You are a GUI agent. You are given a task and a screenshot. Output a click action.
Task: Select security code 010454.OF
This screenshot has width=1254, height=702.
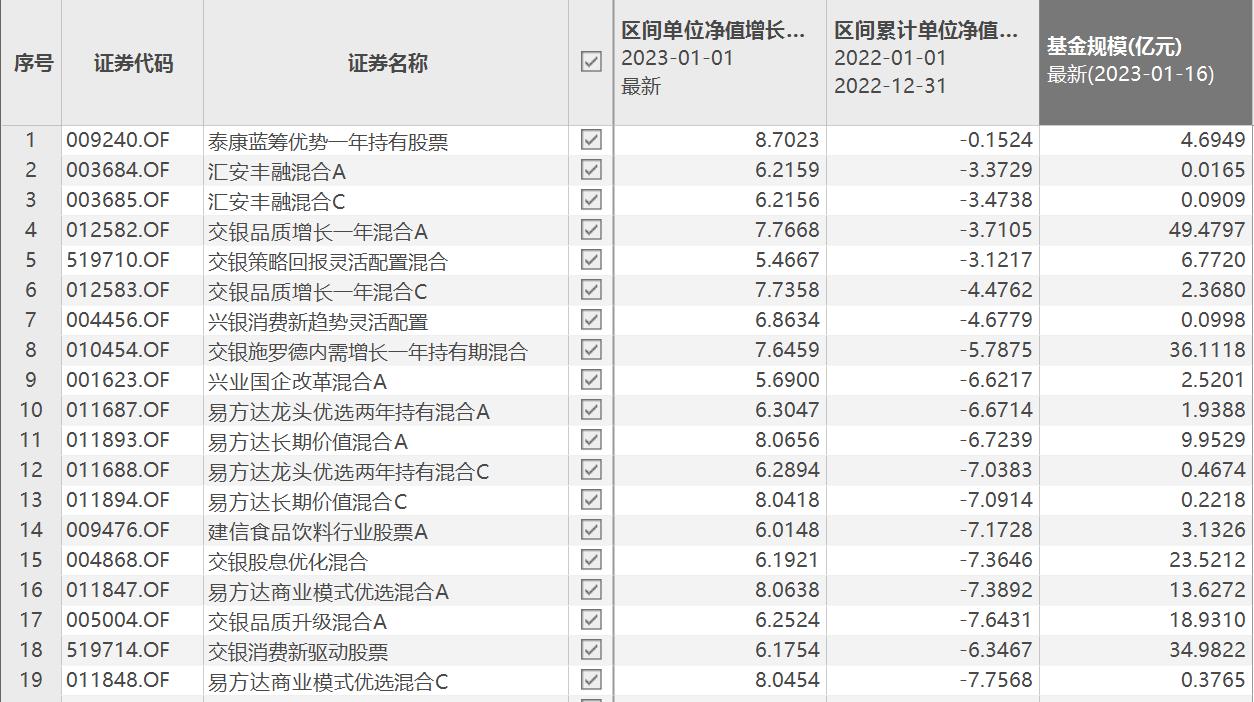click(118, 350)
